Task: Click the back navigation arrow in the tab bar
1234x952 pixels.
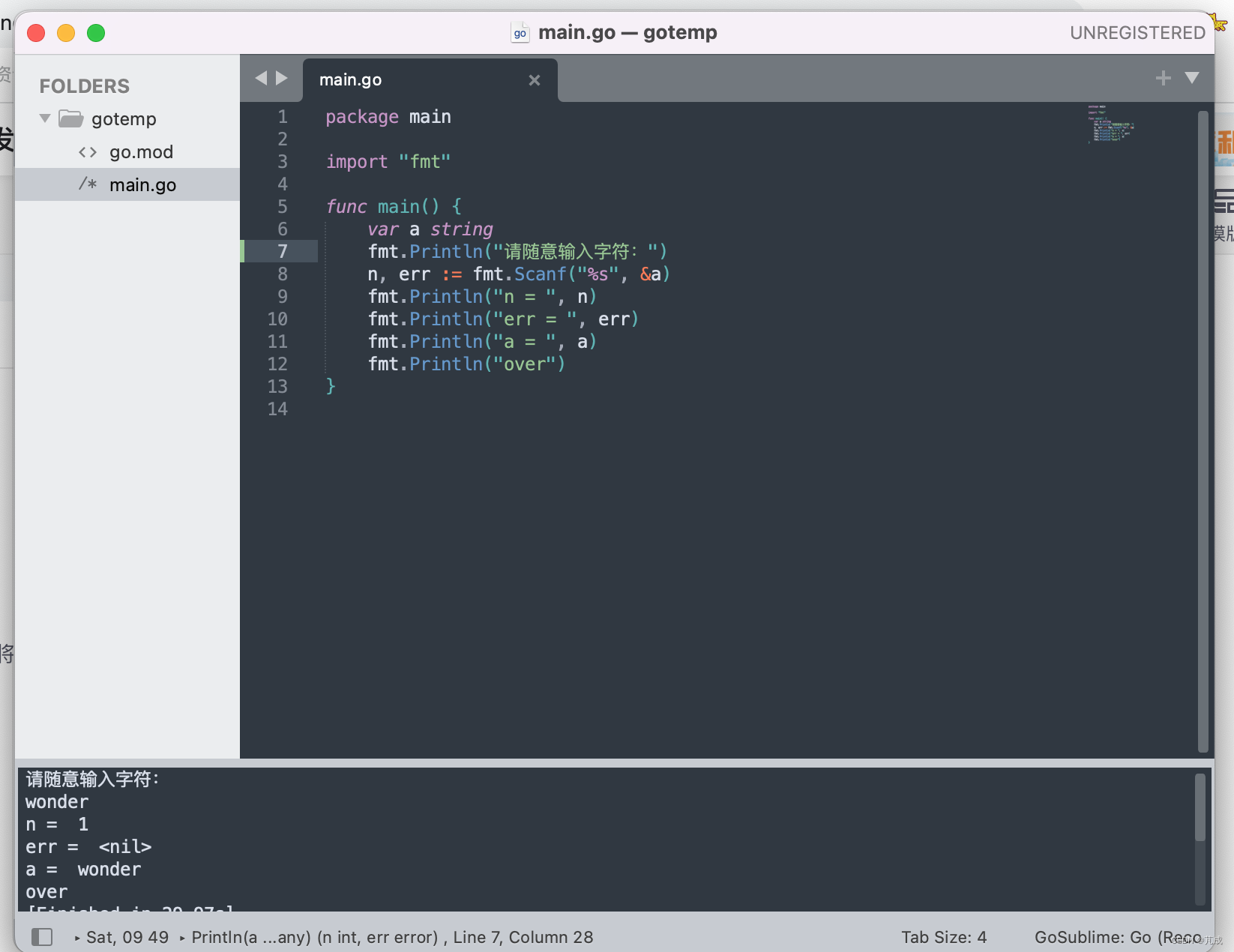Action: click(x=261, y=77)
